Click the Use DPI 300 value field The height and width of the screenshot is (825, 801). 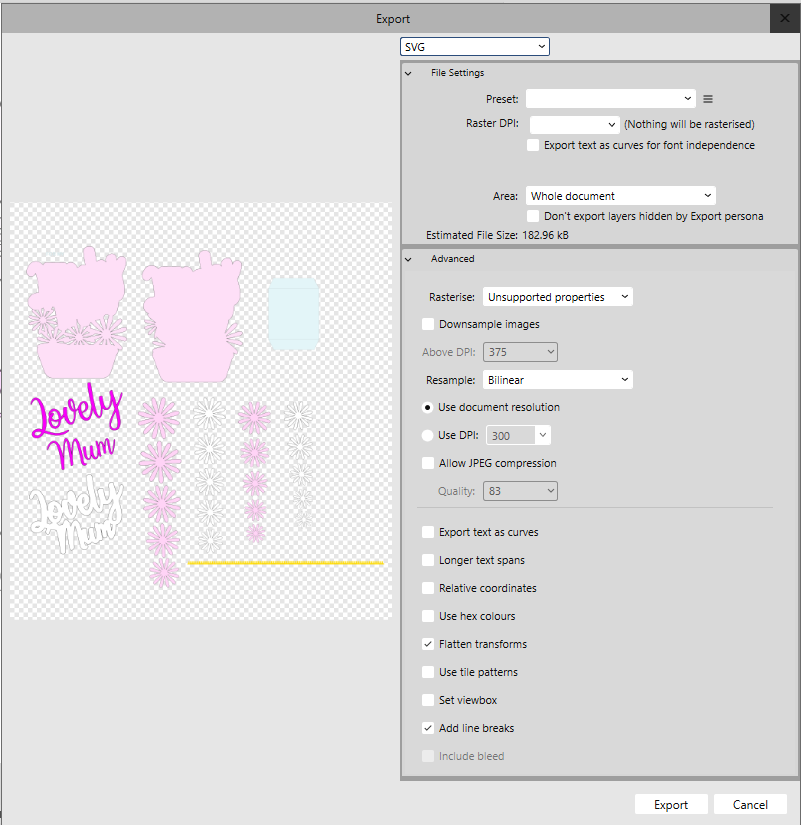tap(510, 435)
